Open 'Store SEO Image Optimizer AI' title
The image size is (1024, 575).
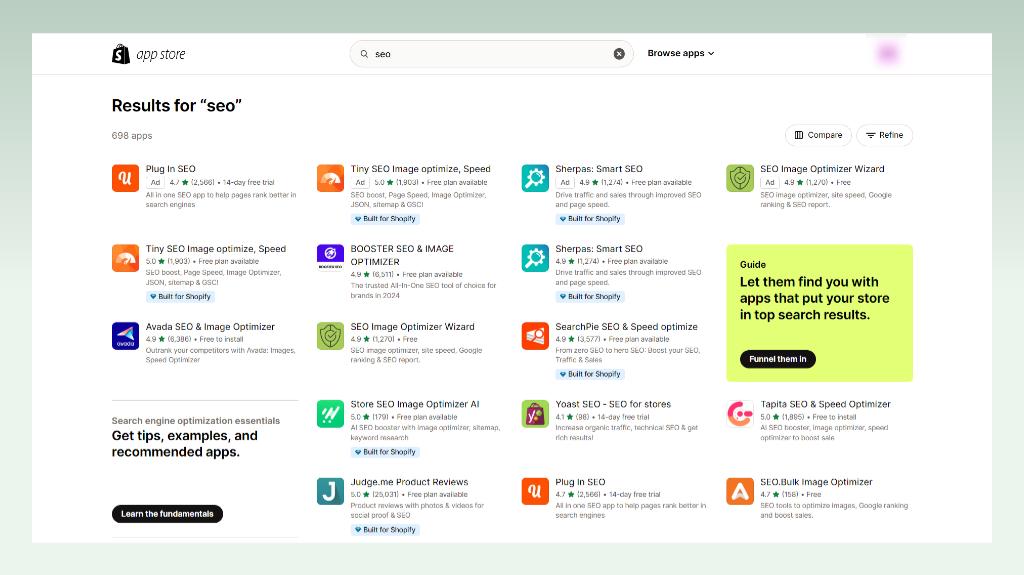[x=415, y=404]
